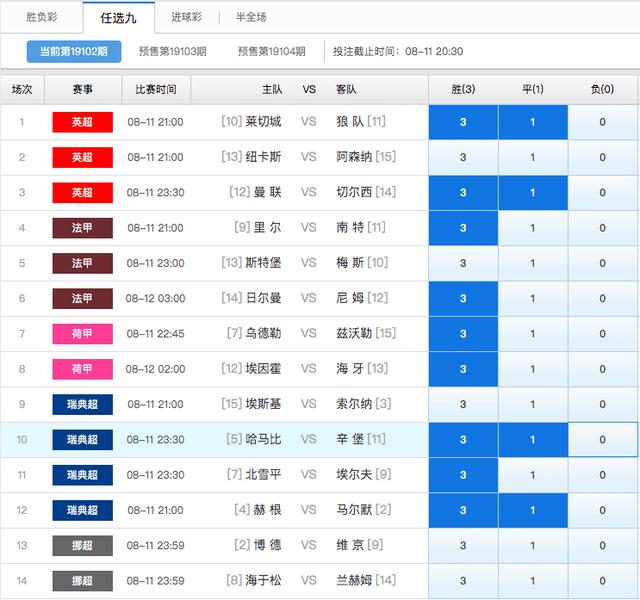The image size is (640, 600).
Task: Click the 挪超 tag in match 13
Action: coord(82,546)
